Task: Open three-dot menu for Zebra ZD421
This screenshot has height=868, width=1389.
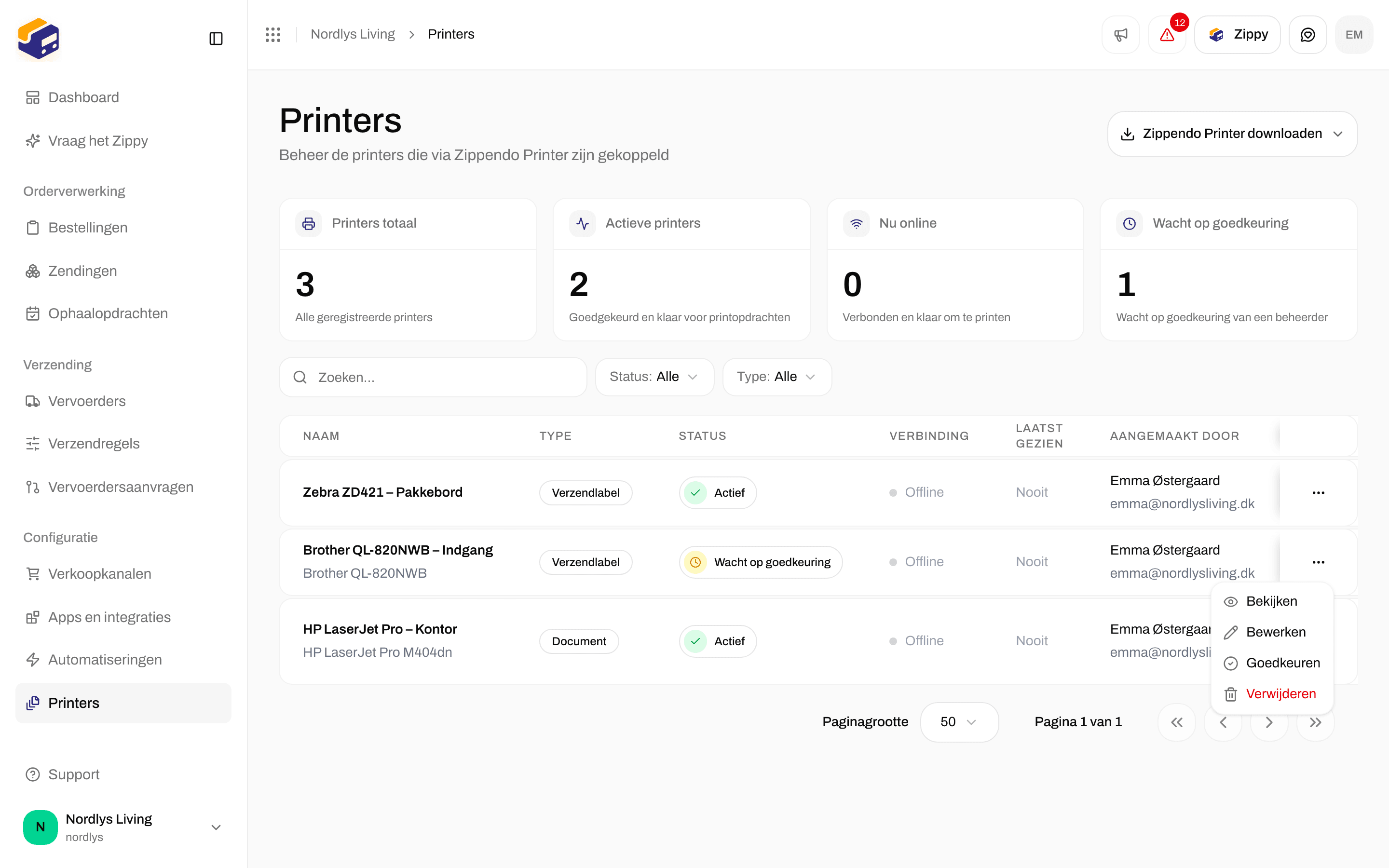Action: [1319, 492]
